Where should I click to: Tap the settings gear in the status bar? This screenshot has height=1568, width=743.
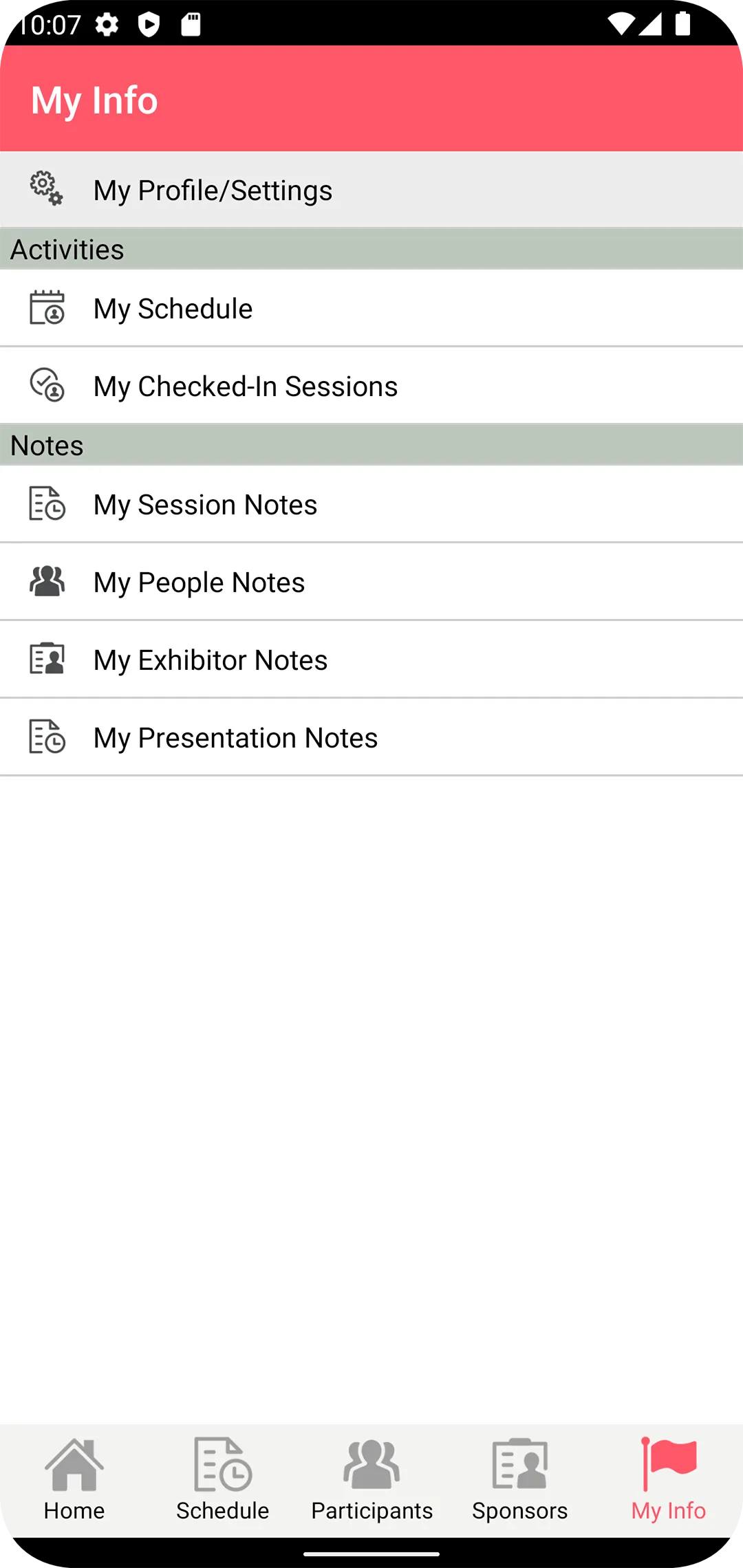pos(107,25)
